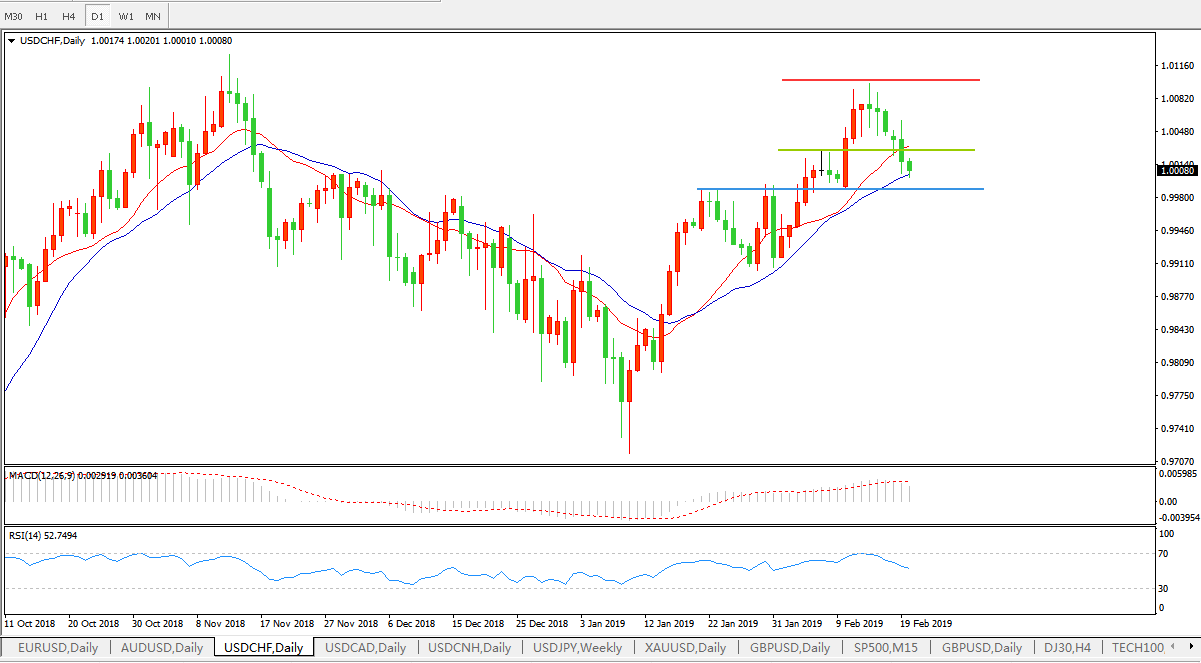
Task: Switch chart to M30 timeframe
Action: (14, 17)
